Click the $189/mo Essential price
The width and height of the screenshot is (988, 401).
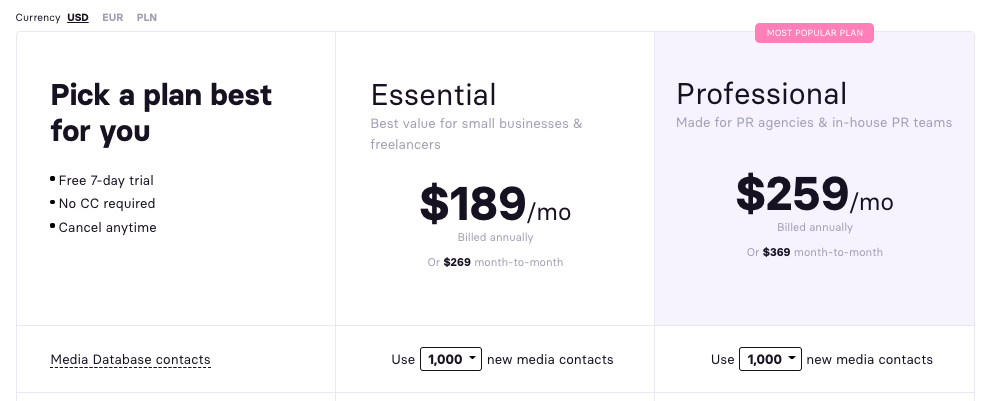495,205
